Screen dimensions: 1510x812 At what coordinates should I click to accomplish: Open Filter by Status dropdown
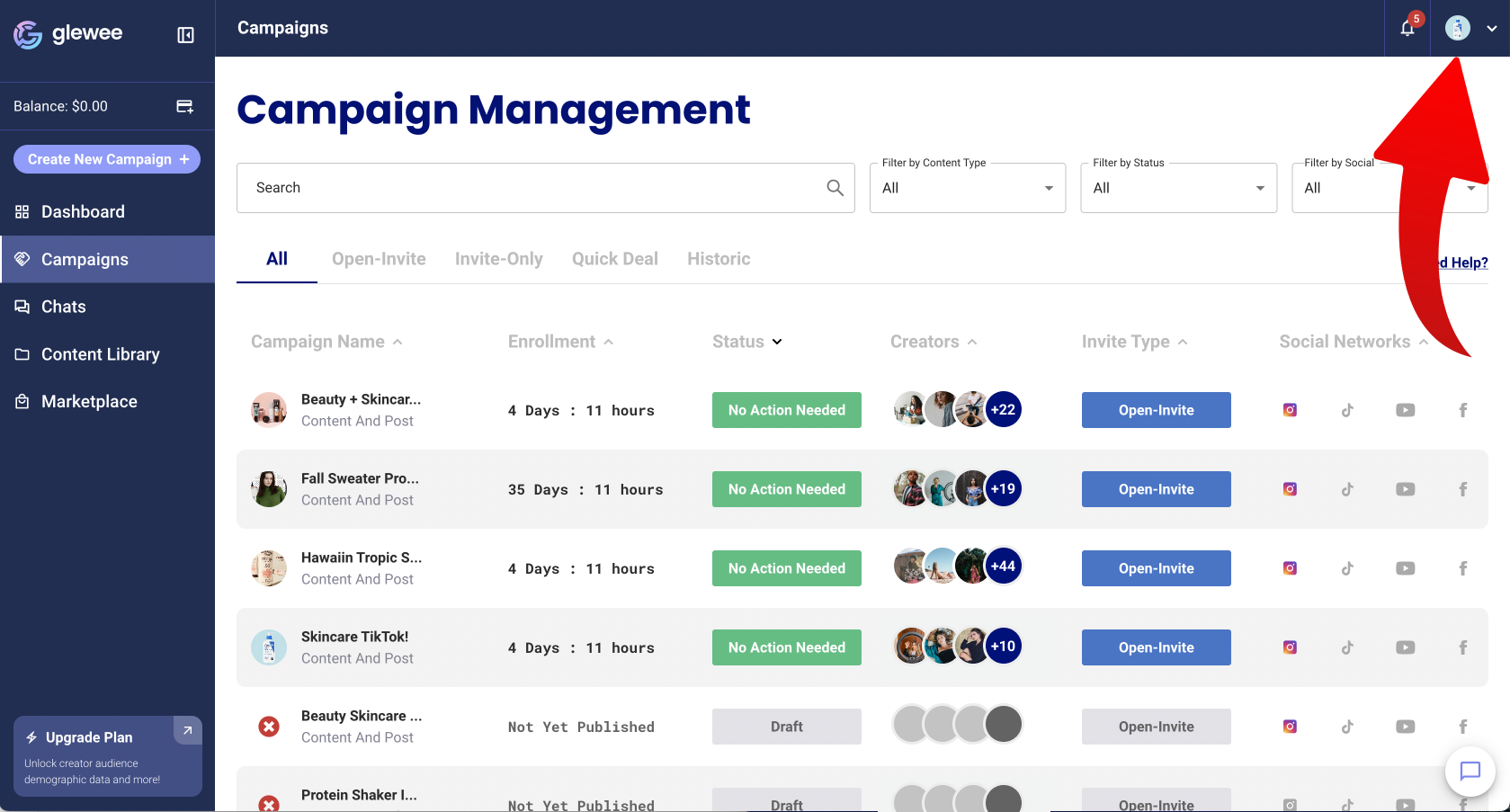pyautogui.click(x=1178, y=188)
